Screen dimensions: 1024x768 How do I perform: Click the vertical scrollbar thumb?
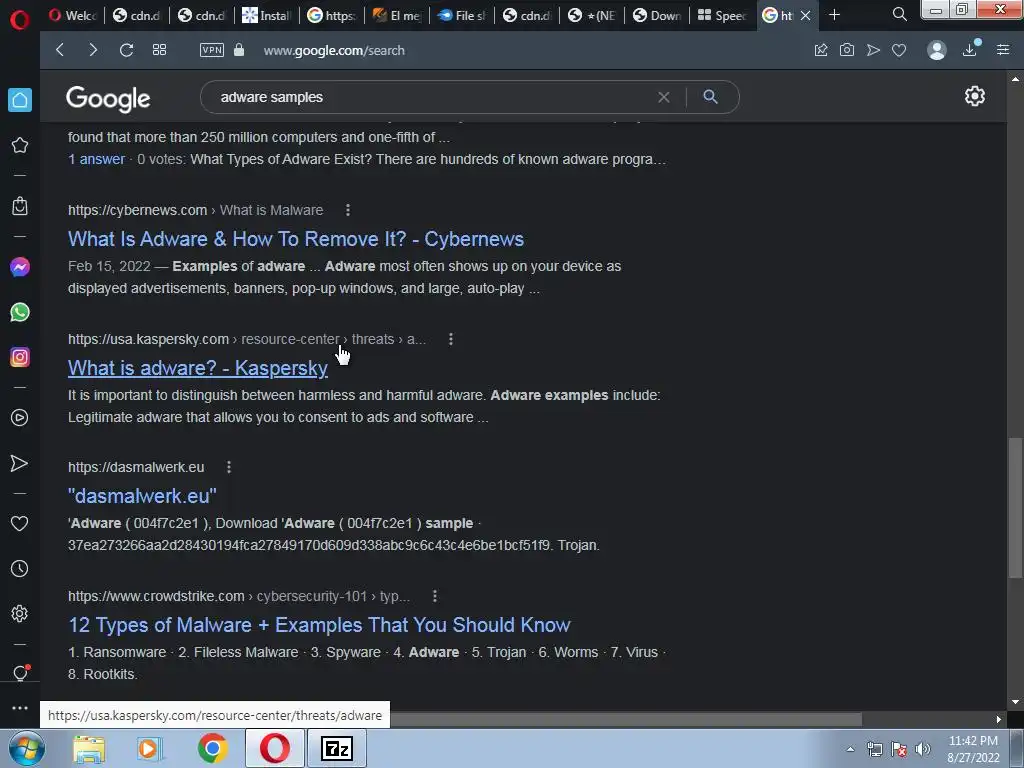(1015, 507)
